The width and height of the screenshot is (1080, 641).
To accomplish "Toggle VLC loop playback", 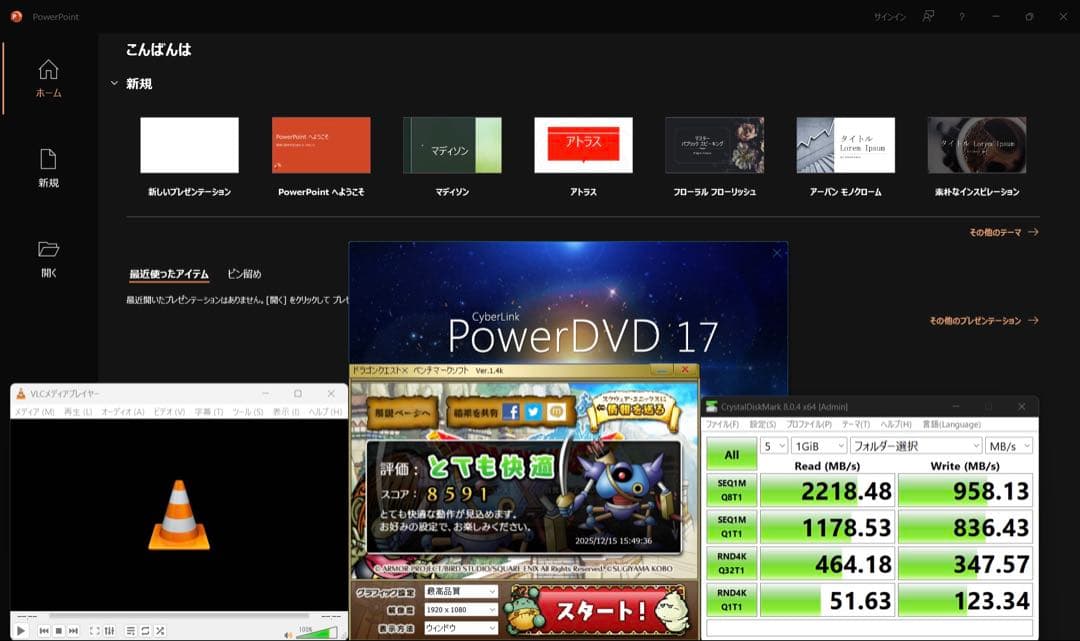I will click(x=146, y=630).
